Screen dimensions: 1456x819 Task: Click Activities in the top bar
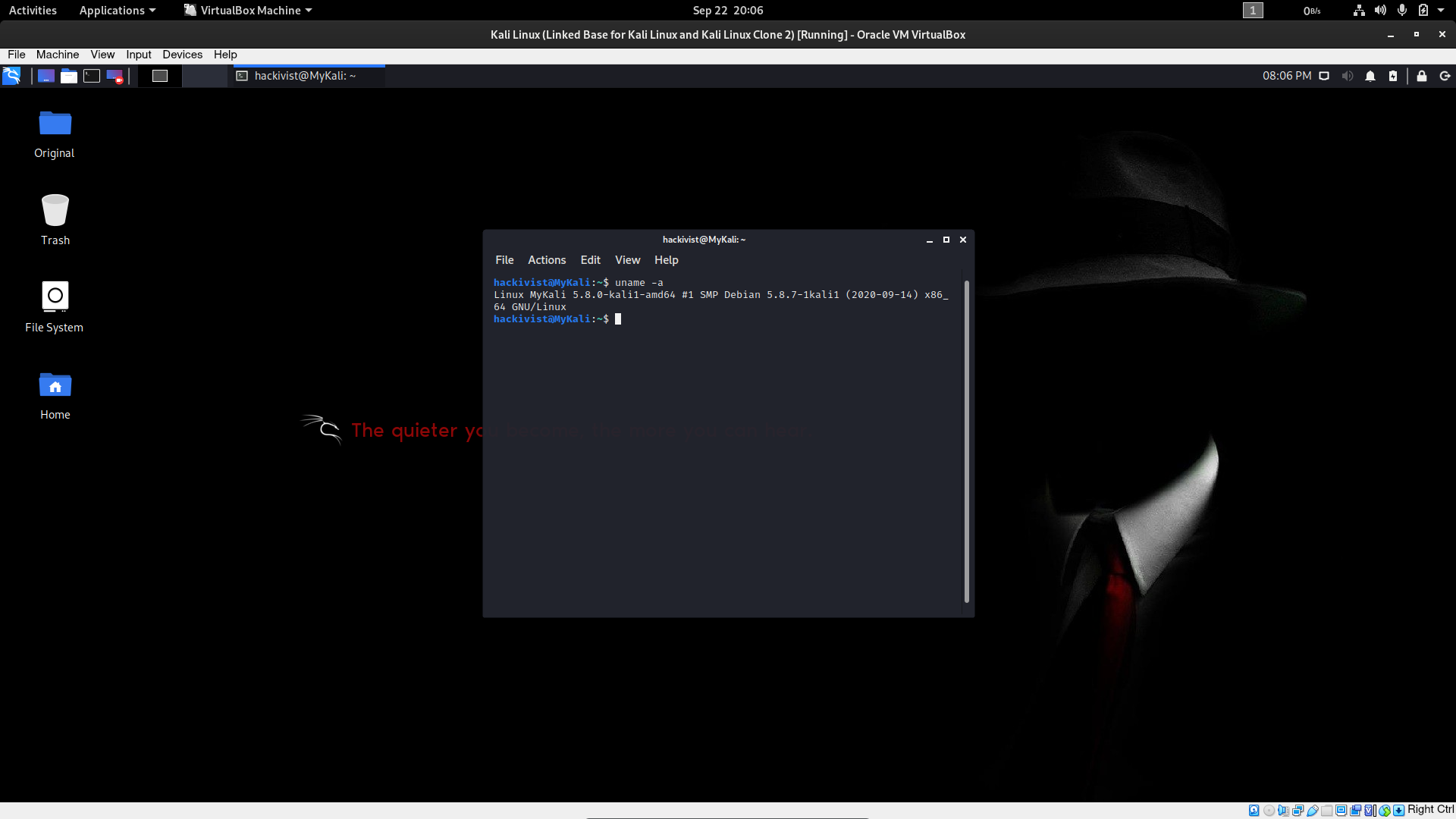33,11
